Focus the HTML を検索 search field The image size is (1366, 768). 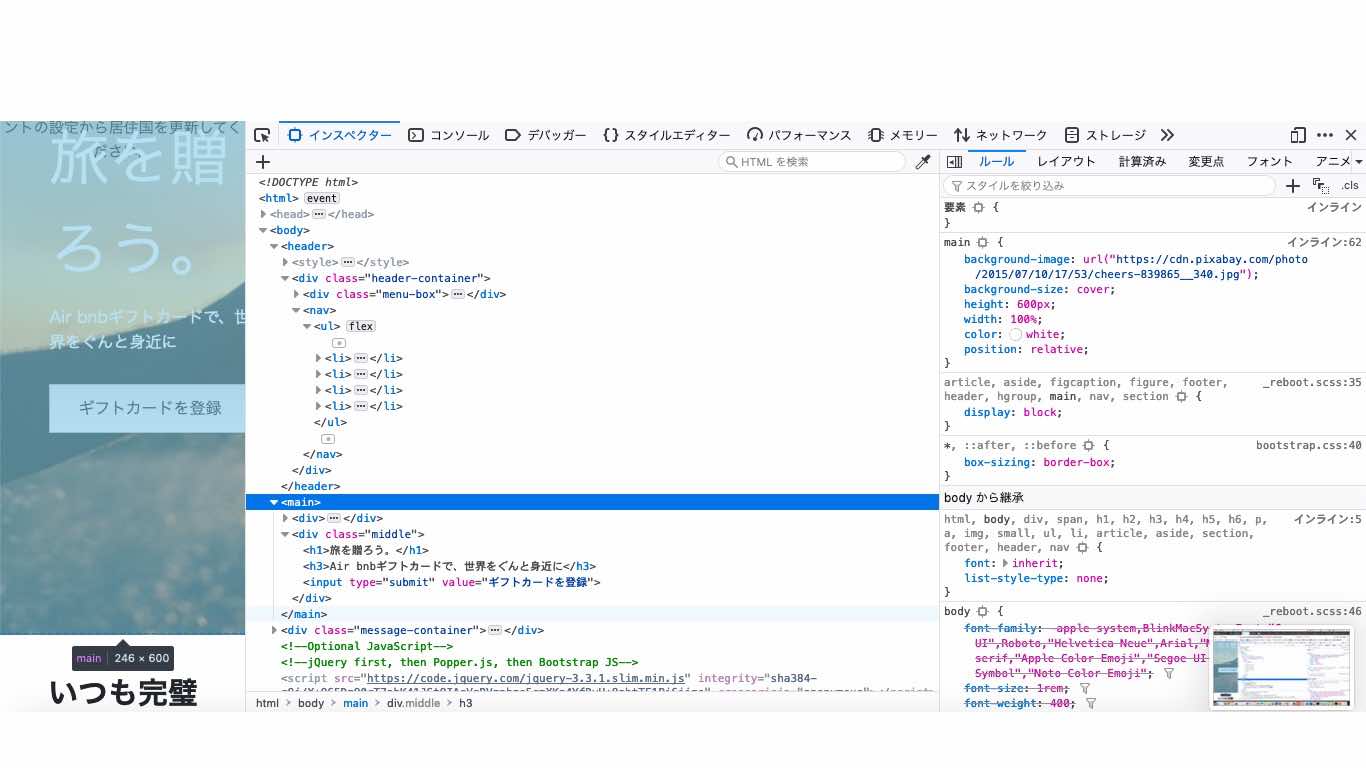pyautogui.click(x=812, y=162)
